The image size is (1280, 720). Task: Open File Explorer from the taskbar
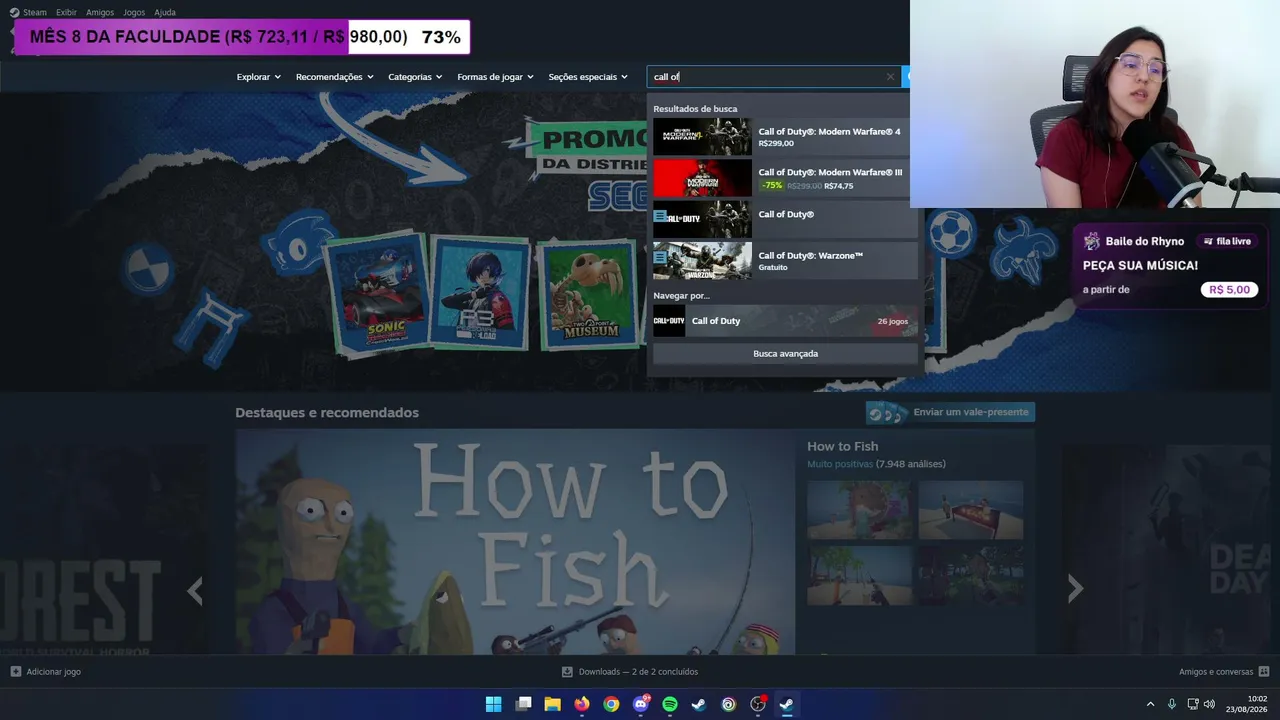tap(552, 704)
